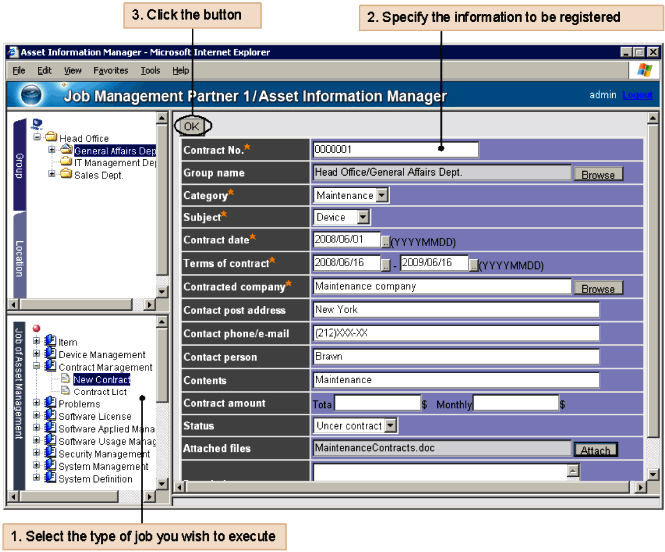Expand the Problems tree node
This screenshot has height=552, width=665.
37,404
